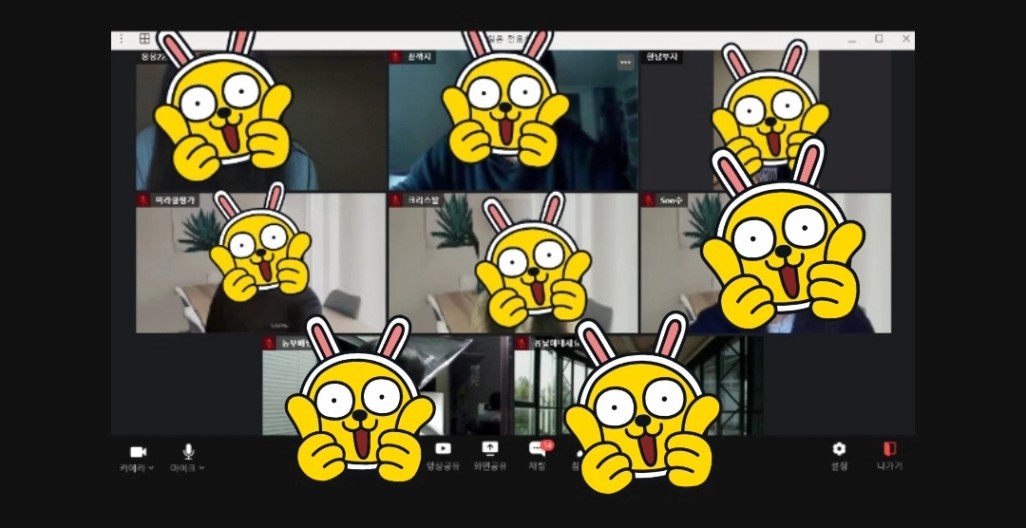Open the more options button on the video tile

pos(626,62)
